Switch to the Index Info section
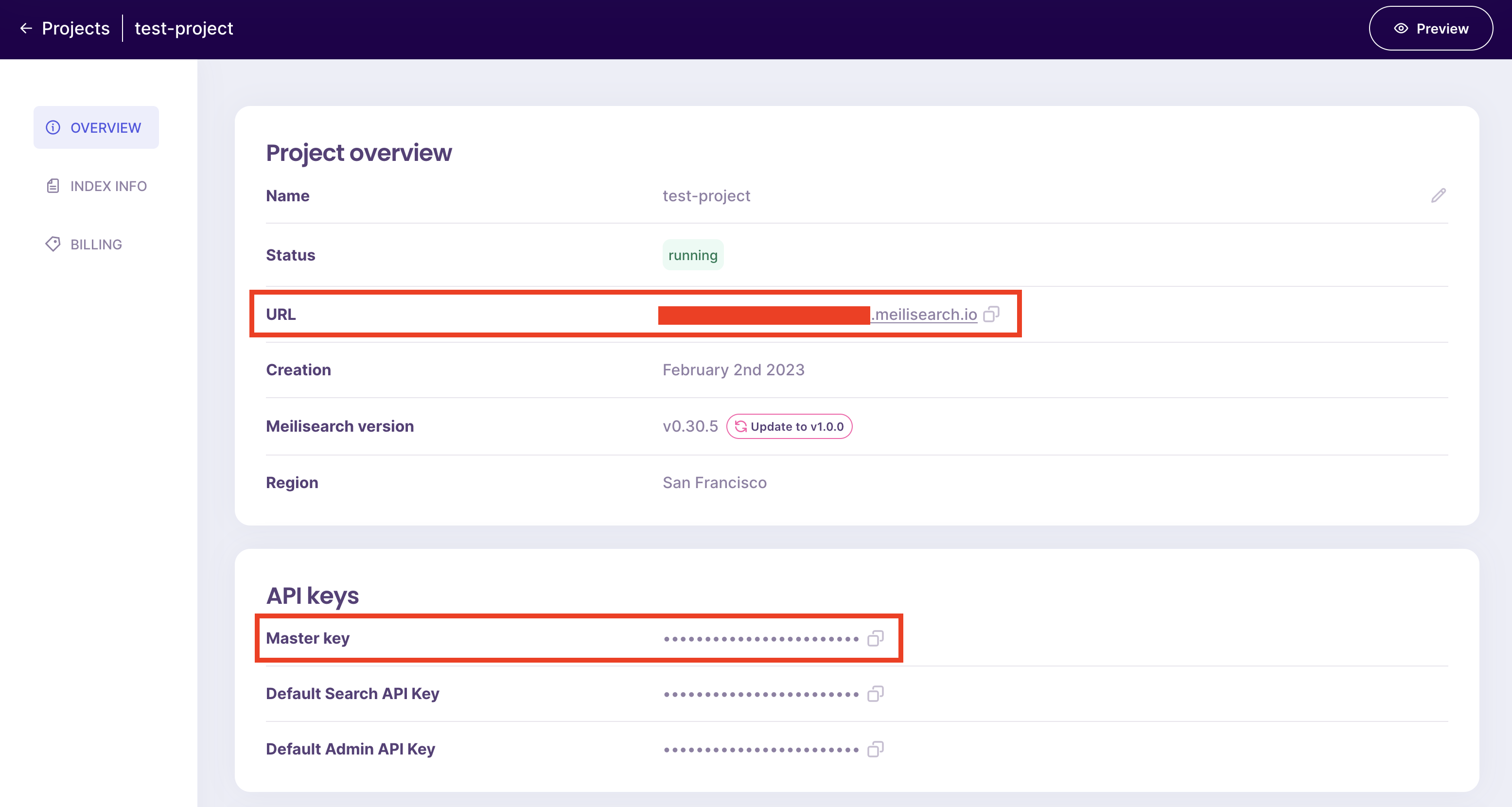The height and width of the screenshot is (807, 1512). point(108,186)
